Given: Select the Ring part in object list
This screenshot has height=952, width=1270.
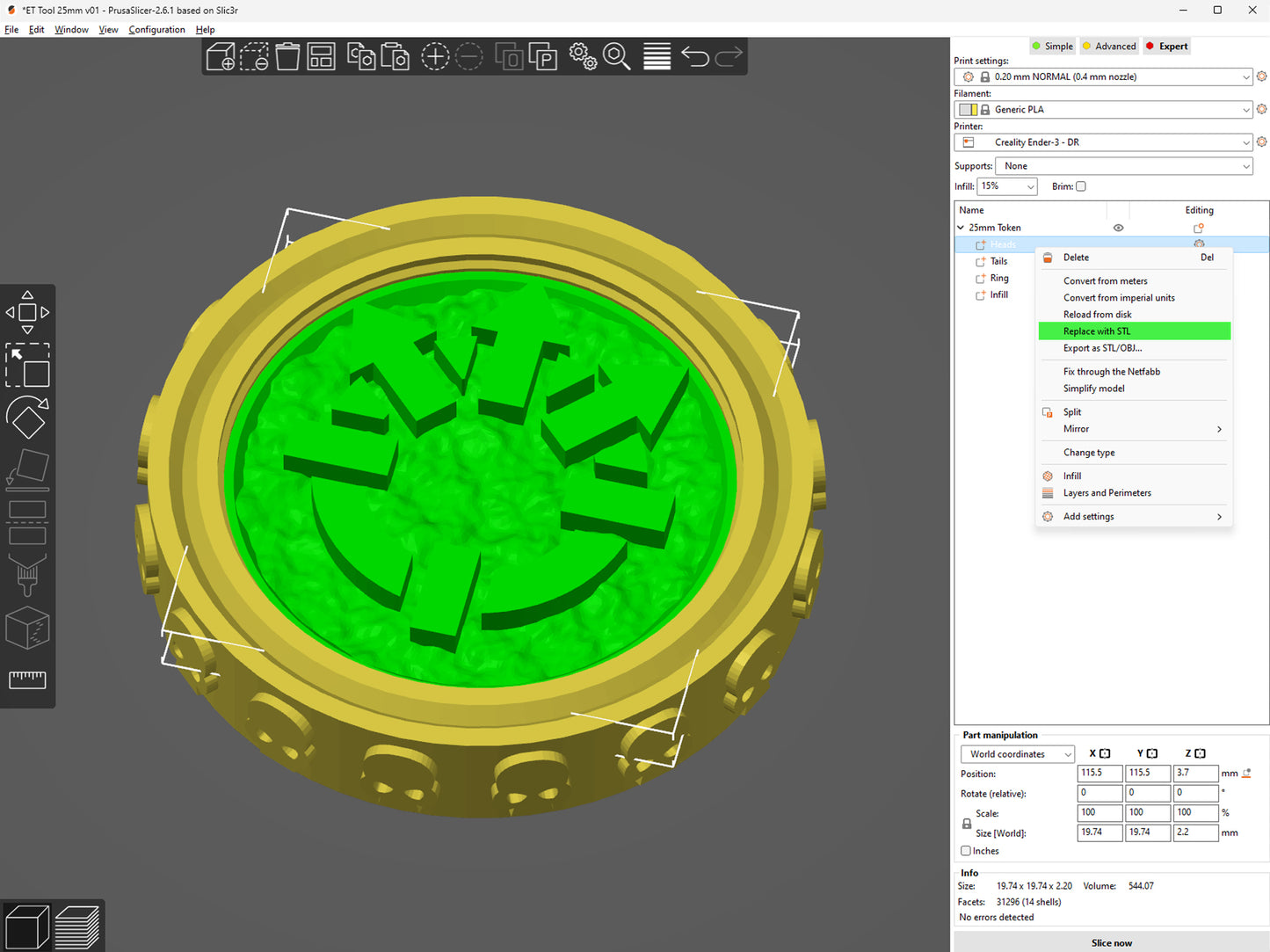Looking at the screenshot, I should click(x=999, y=279).
